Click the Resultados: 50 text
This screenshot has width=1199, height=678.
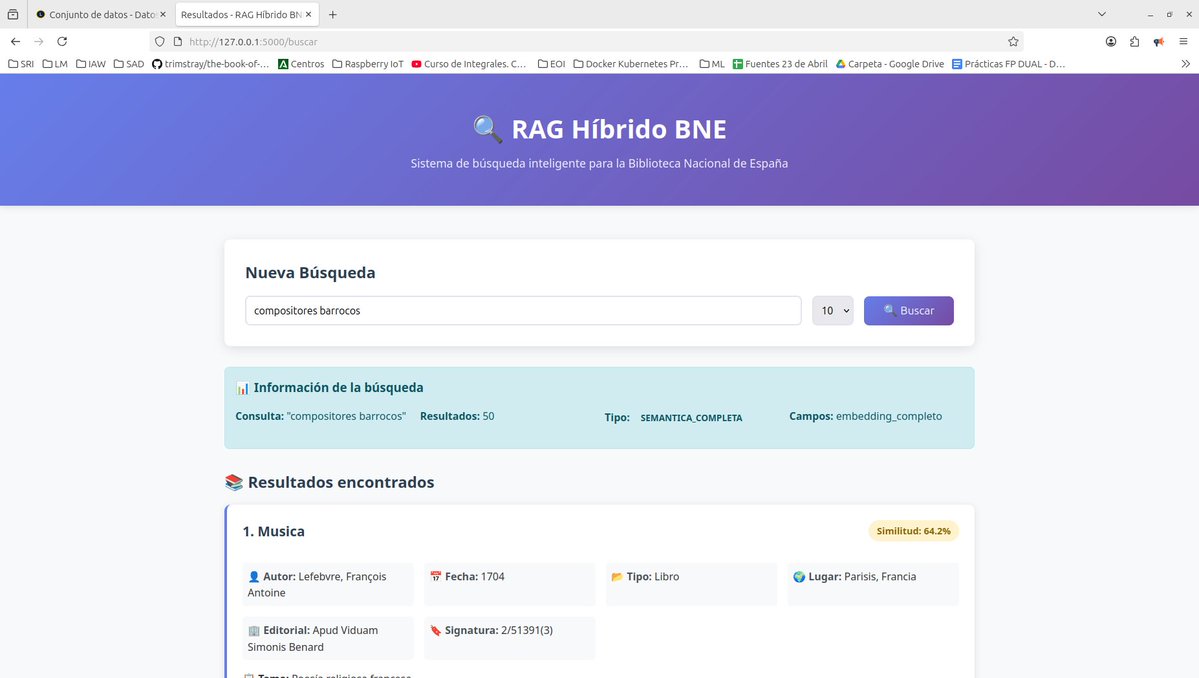[457, 417]
